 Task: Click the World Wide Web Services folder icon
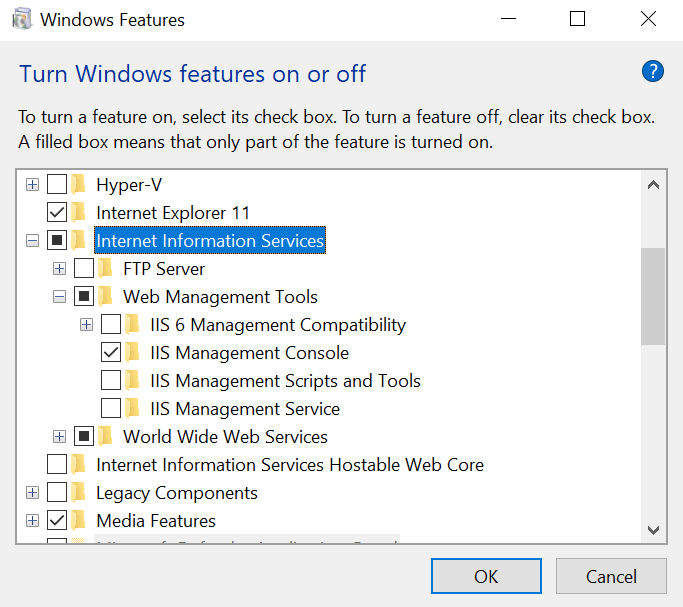tap(107, 437)
